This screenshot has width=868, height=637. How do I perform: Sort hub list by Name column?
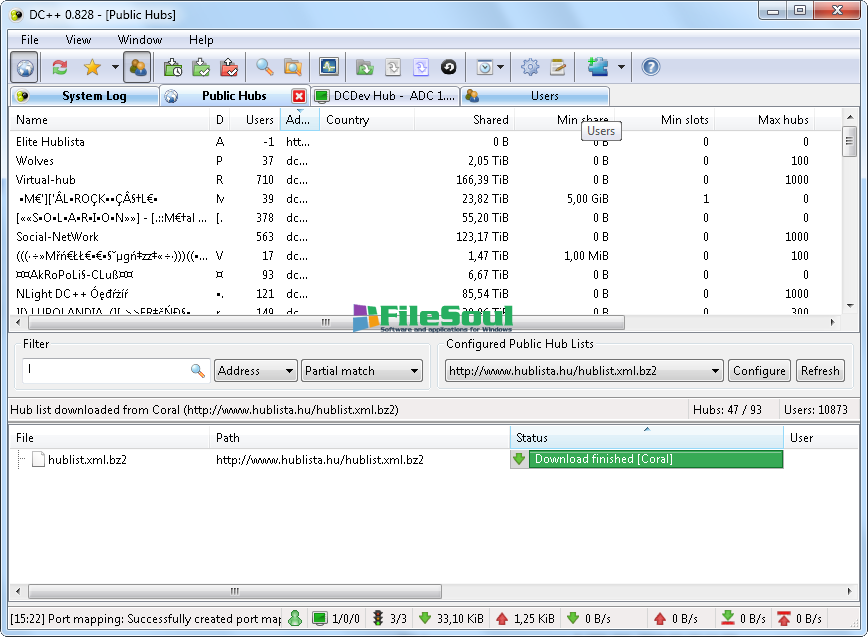point(110,120)
